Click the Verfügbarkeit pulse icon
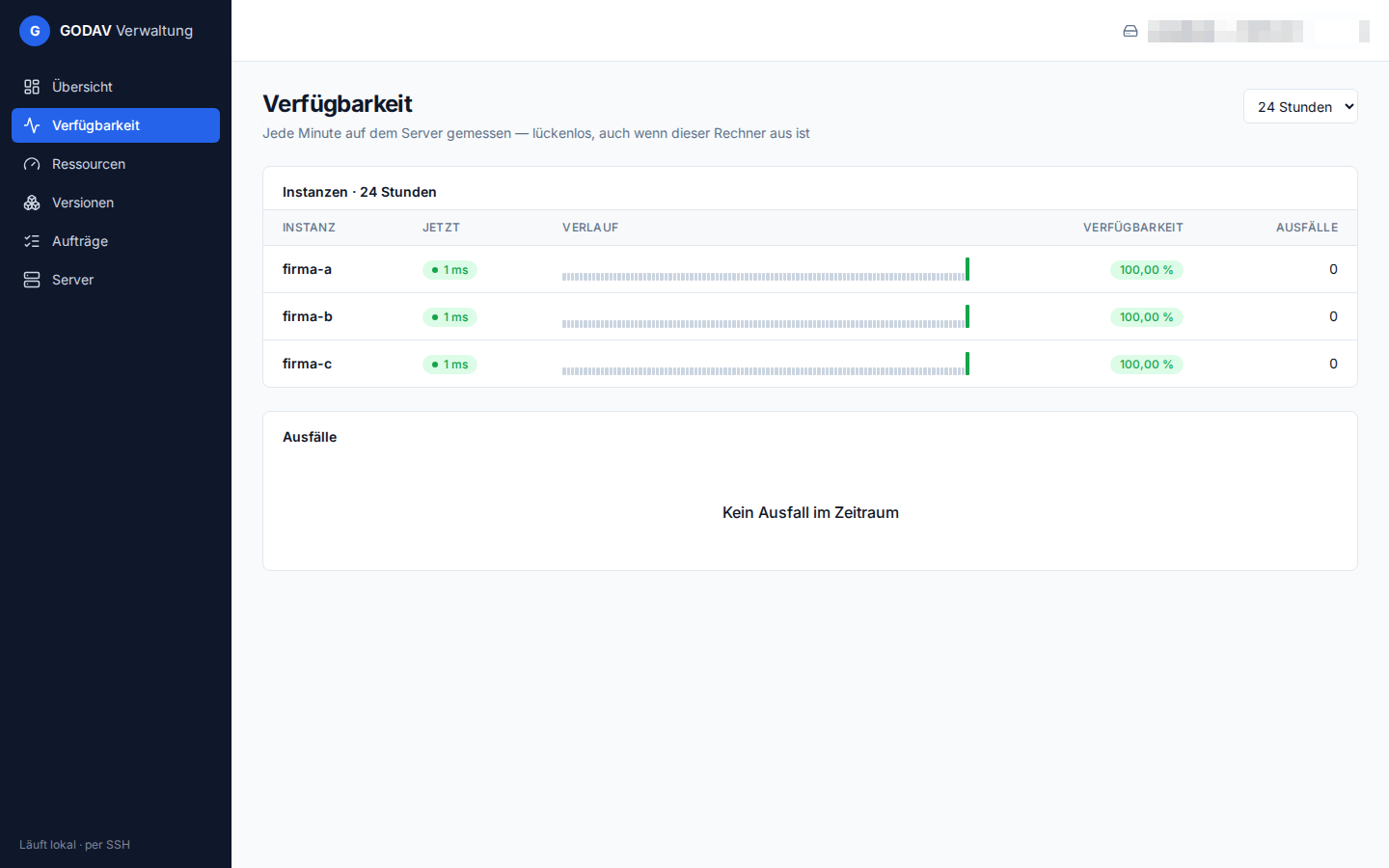 [x=32, y=125]
